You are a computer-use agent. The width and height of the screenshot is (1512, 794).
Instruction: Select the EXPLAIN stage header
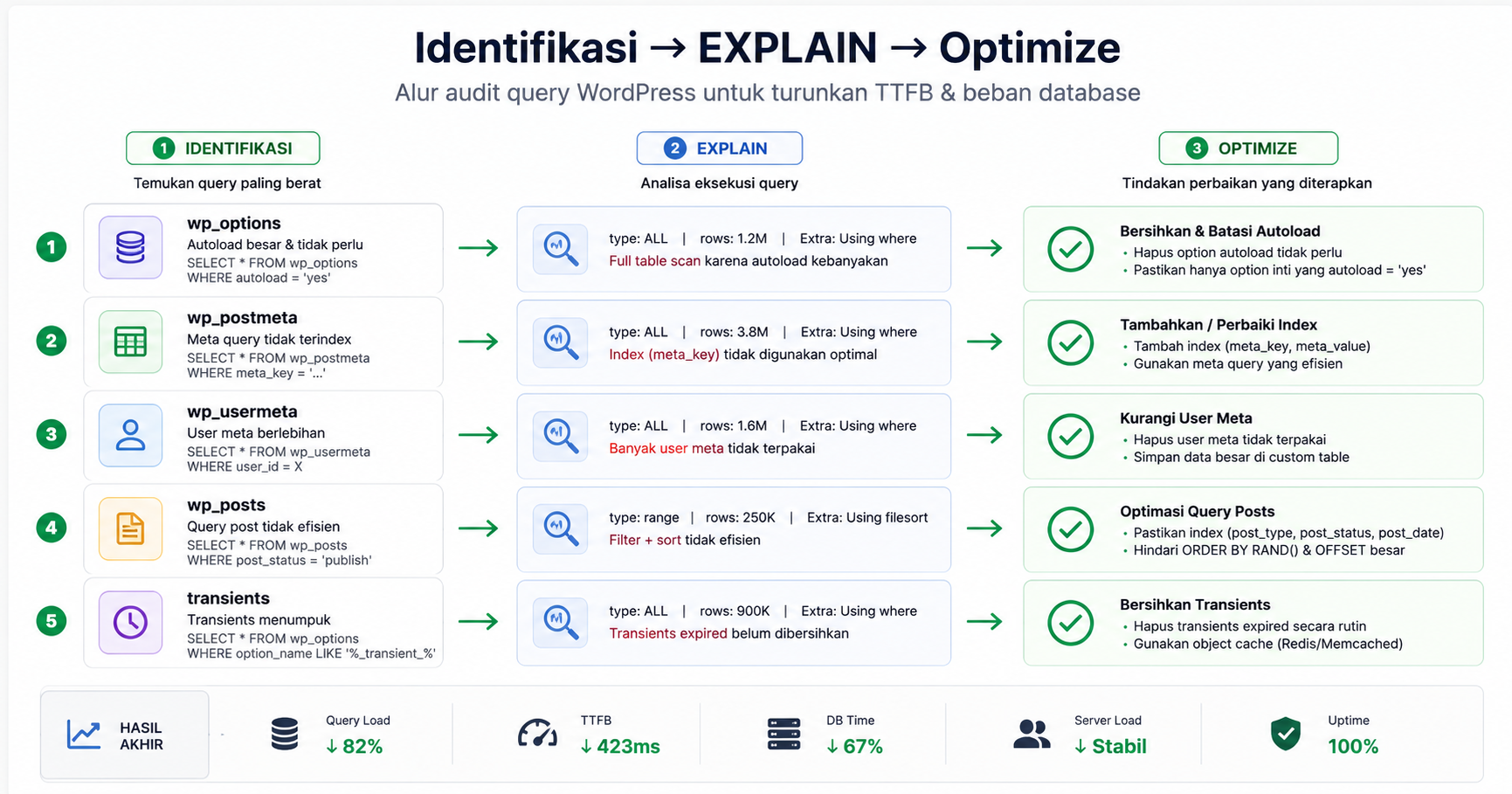coord(720,148)
